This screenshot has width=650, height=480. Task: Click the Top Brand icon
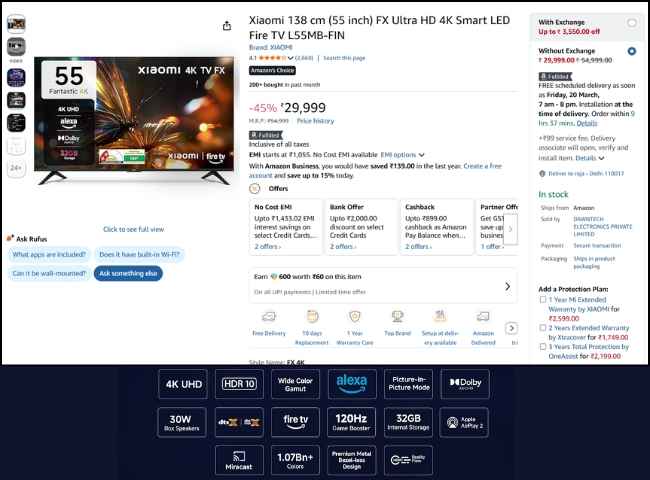tap(397, 318)
